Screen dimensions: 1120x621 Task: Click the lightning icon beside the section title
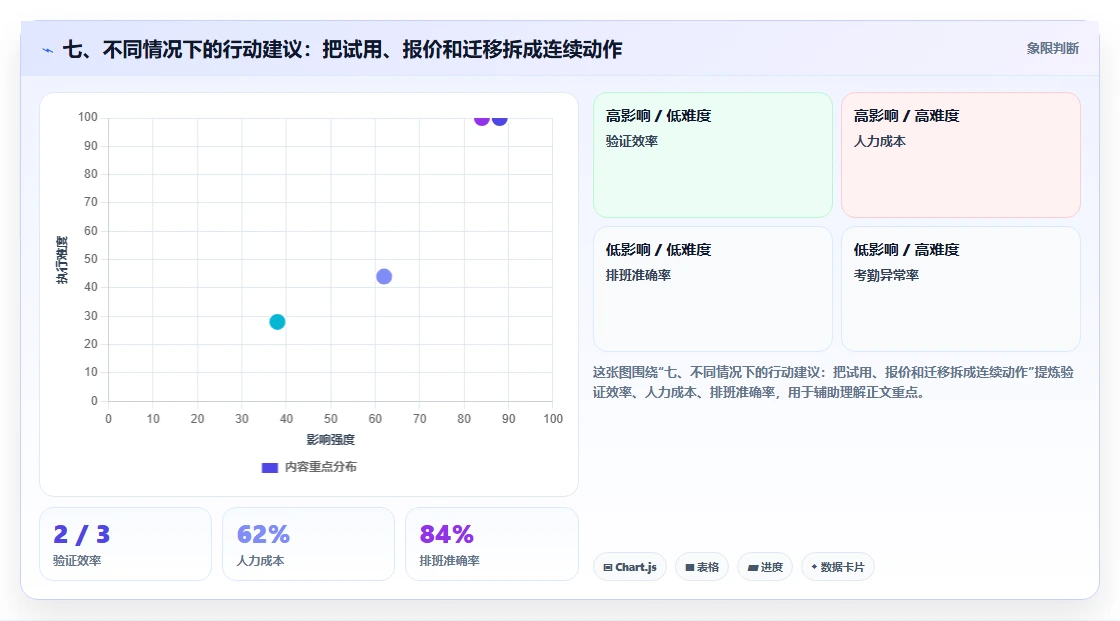tap(48, 50)
